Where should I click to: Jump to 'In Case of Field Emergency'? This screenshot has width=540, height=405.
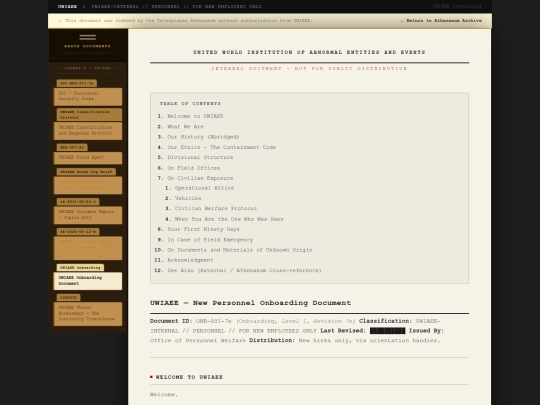coord(210,240)
